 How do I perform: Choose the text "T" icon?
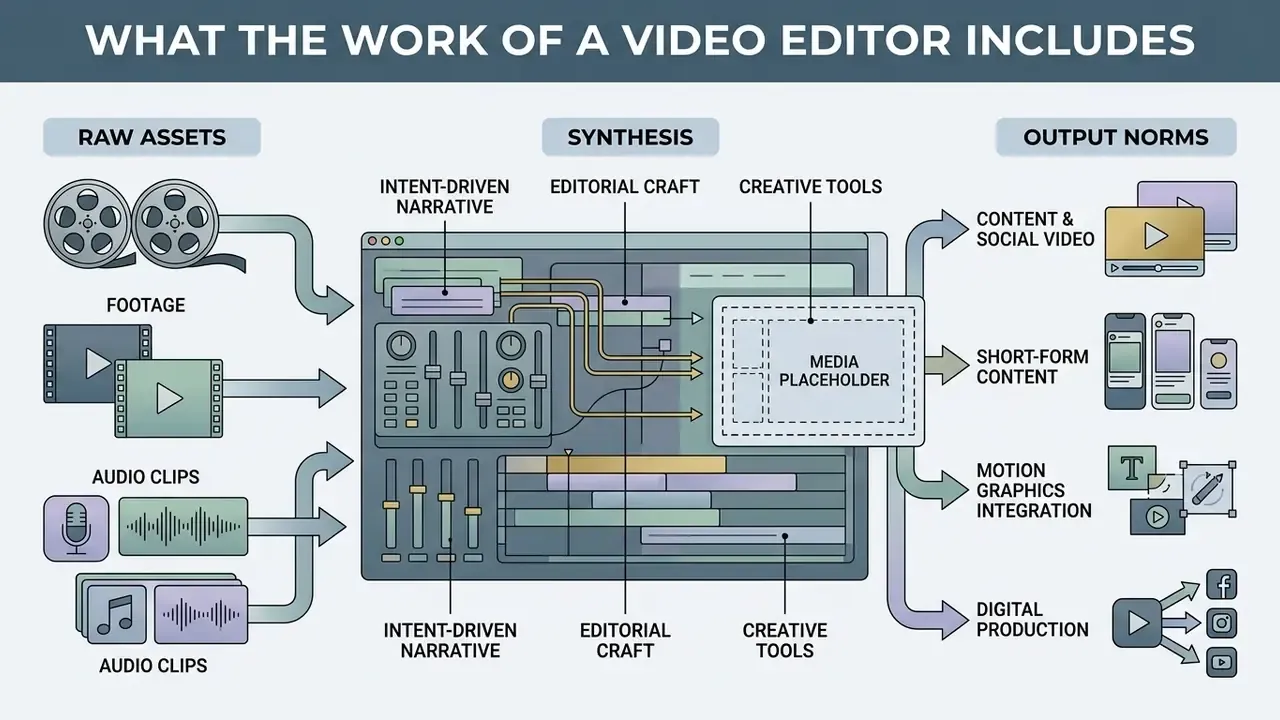point(1133,468)
